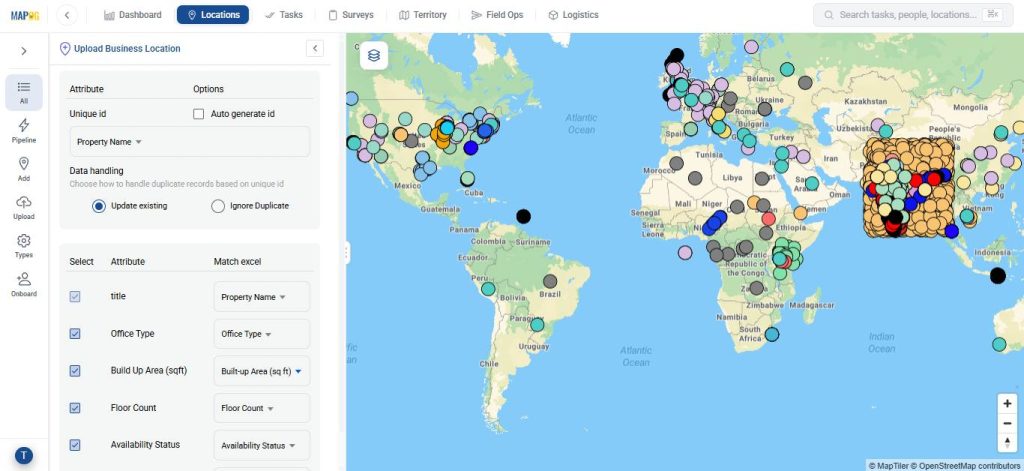Reset map bearing with compass button

pyautogui.click(x=1007, y=442)
